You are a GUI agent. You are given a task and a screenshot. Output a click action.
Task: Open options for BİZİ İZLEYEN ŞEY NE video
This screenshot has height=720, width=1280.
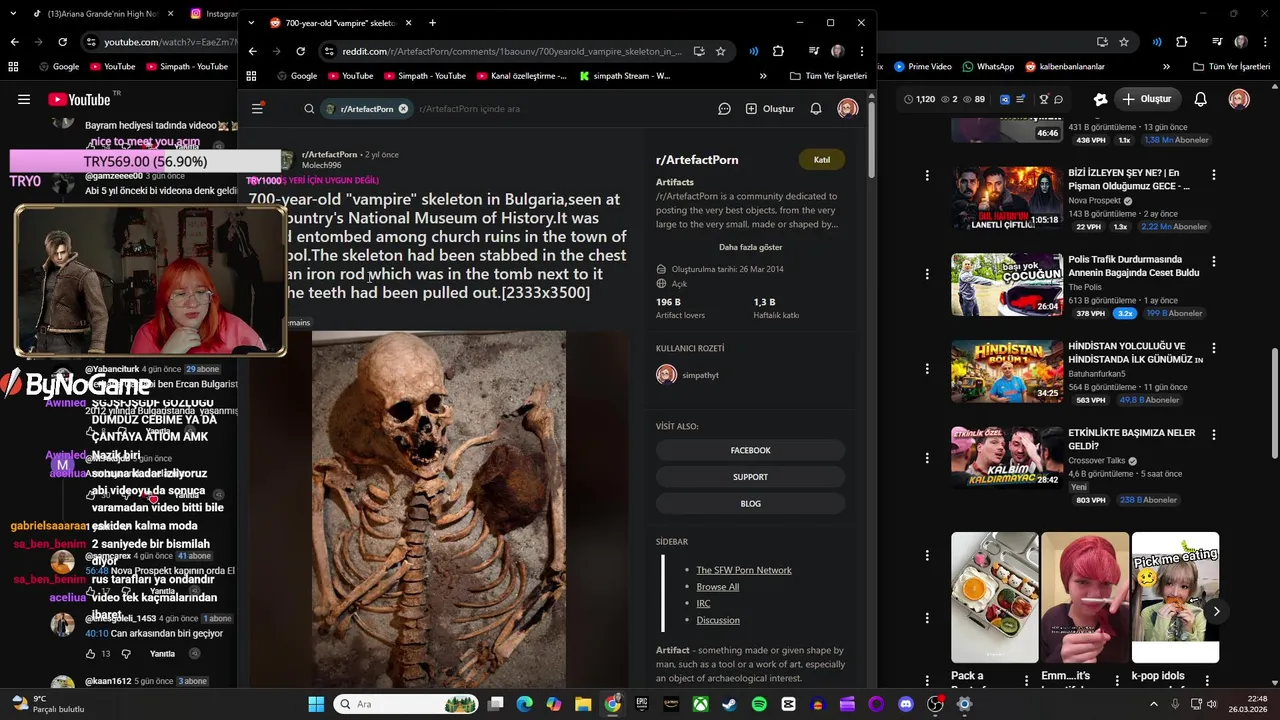(x=1214, y=175)
